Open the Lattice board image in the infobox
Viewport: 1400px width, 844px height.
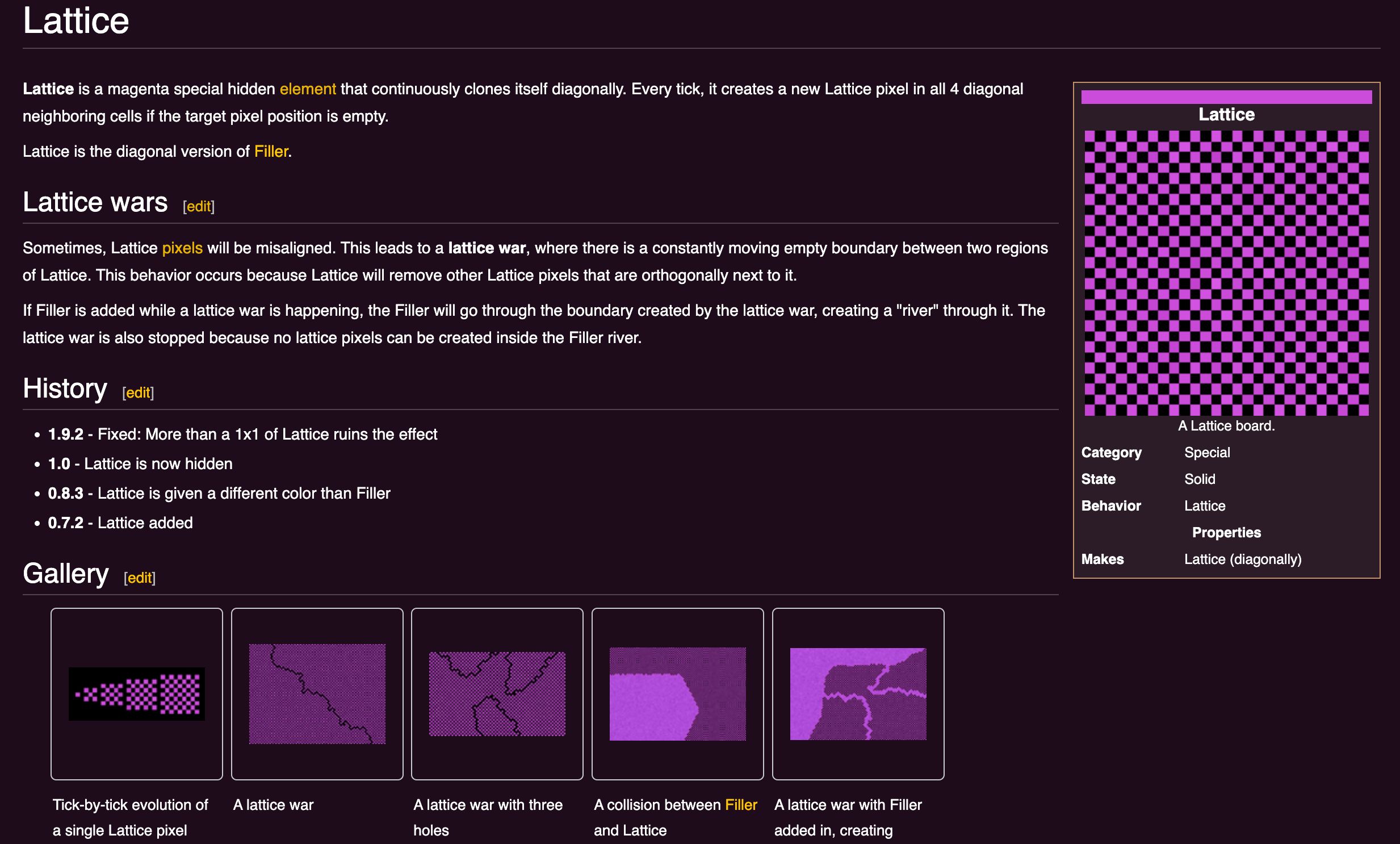click(x=1227, y=273)
